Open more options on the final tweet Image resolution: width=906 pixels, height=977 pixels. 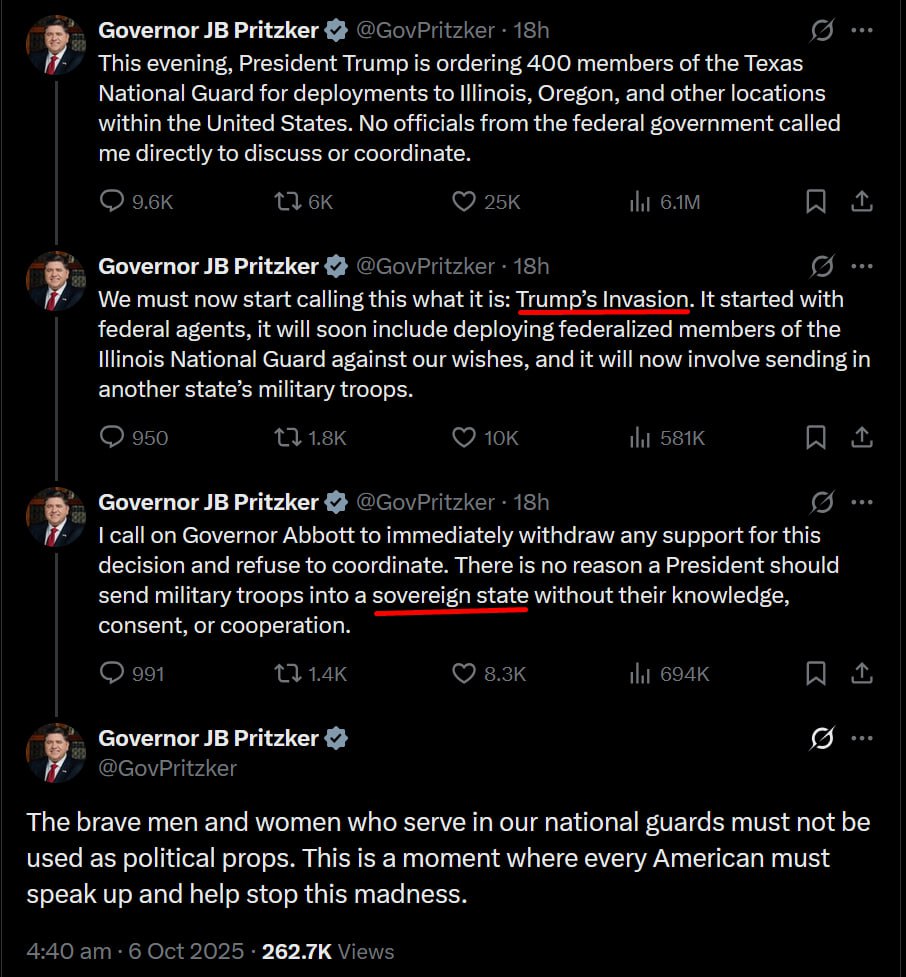point(861,739)
